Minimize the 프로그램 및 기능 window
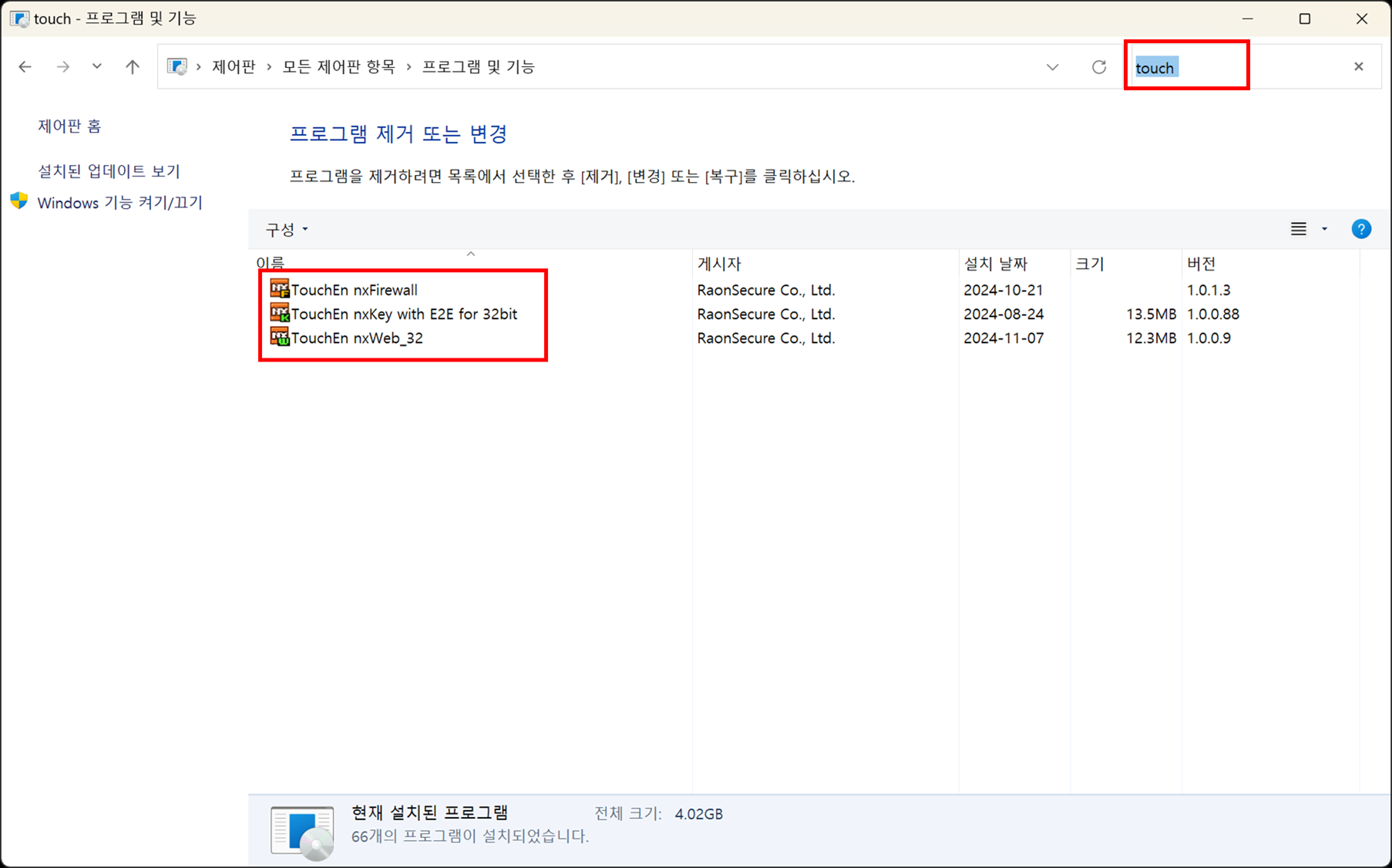This screenshot has width=1392, height=868. [x=1248, y=19]
